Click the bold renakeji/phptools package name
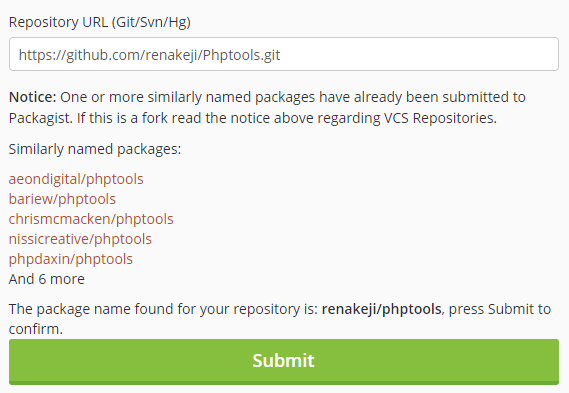 point(381,309)
